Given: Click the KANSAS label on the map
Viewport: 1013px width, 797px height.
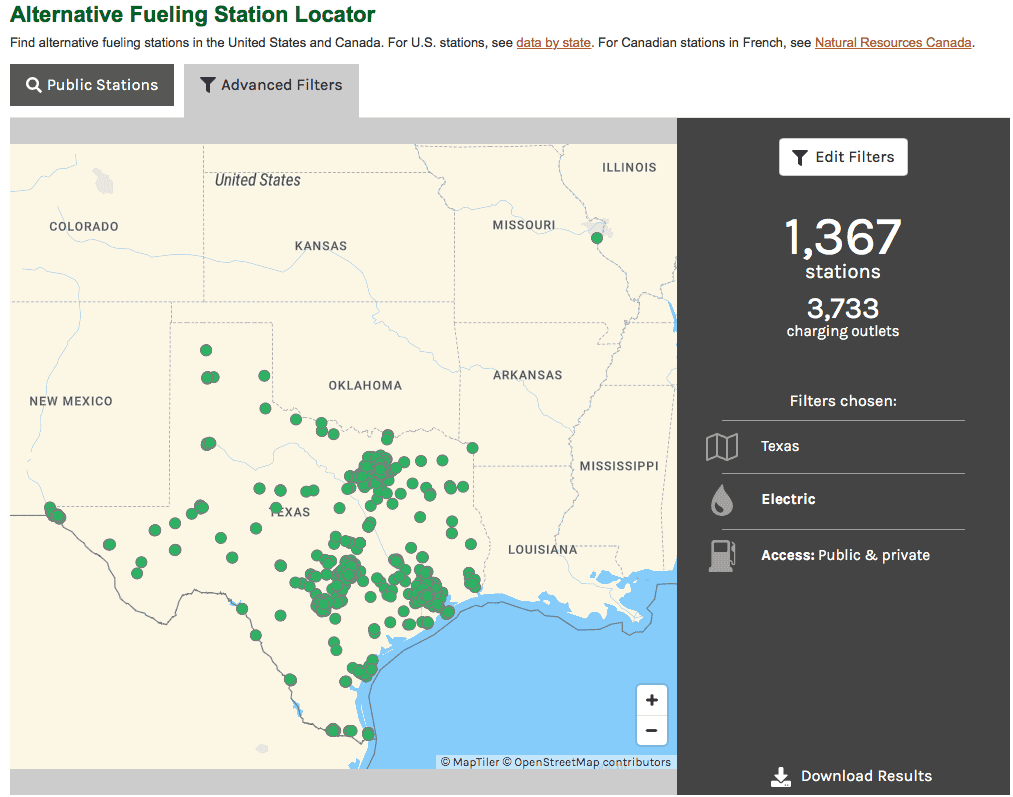Looking at the screenshot, I should coord(321,246).
